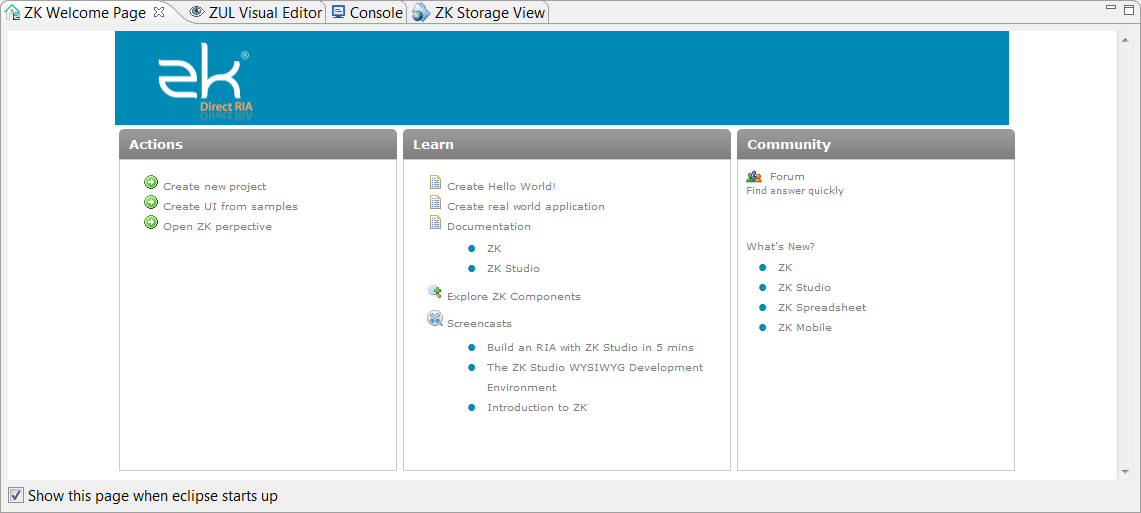Click the eye icon on the ZUL Visual Editor tab
Image resolution: width=1141 pixels, height=513 pixels.
196,12
